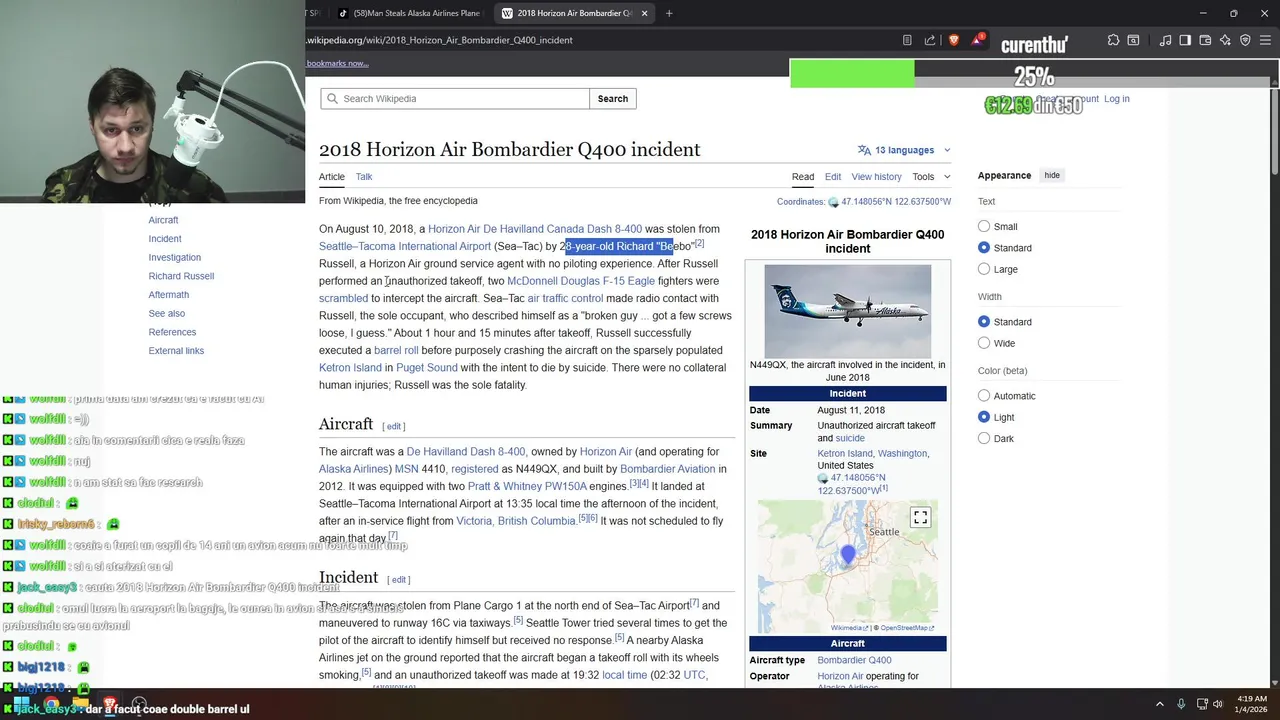This screenshot has height=720, width=1280.
Task: Click Brave browser taskbar icon
Action: pos(109,704)
